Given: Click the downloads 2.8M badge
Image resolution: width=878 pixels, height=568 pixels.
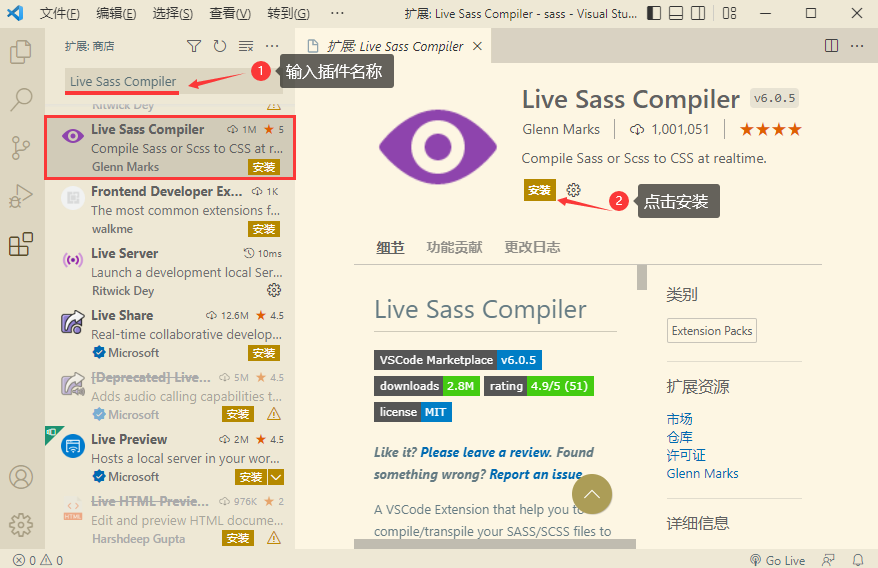Looking at the screenshot, I should 427,386.
